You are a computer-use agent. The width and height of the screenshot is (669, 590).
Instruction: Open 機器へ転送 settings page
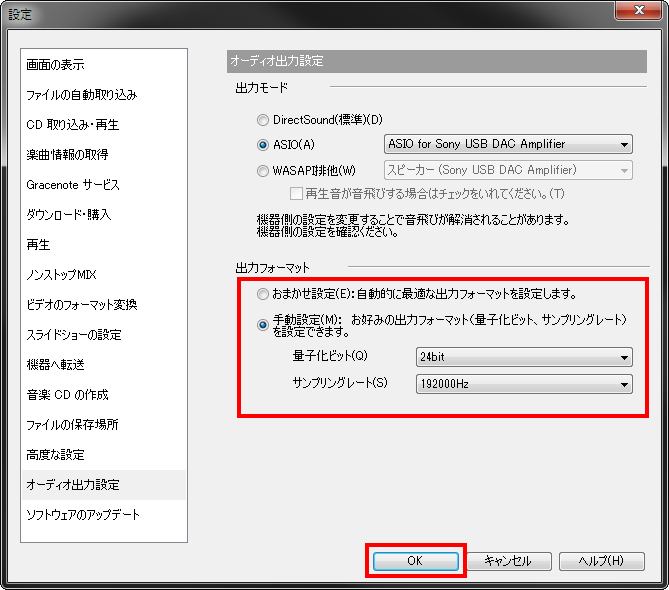[55, 365]
